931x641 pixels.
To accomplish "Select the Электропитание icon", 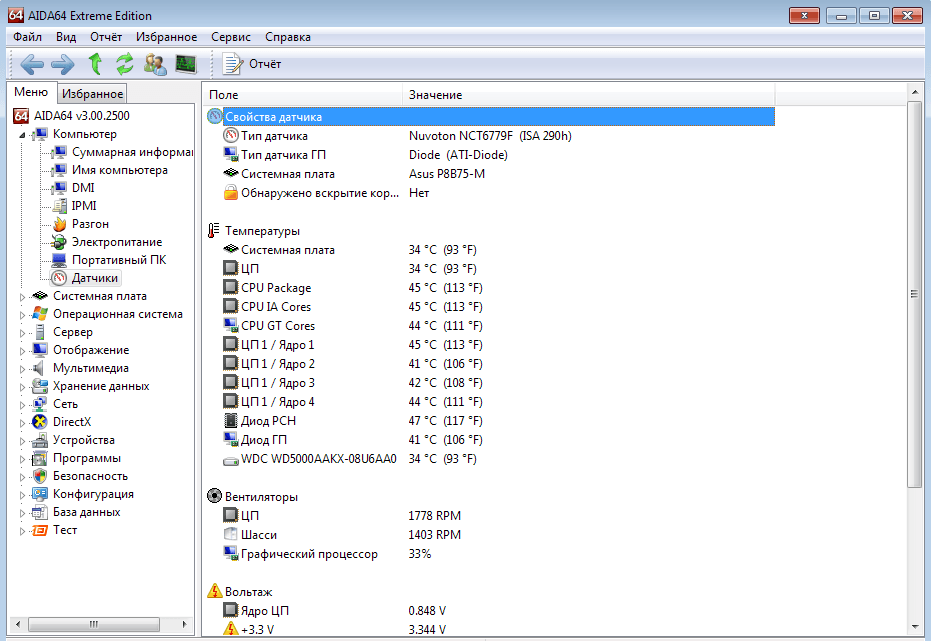I will 59,242.
